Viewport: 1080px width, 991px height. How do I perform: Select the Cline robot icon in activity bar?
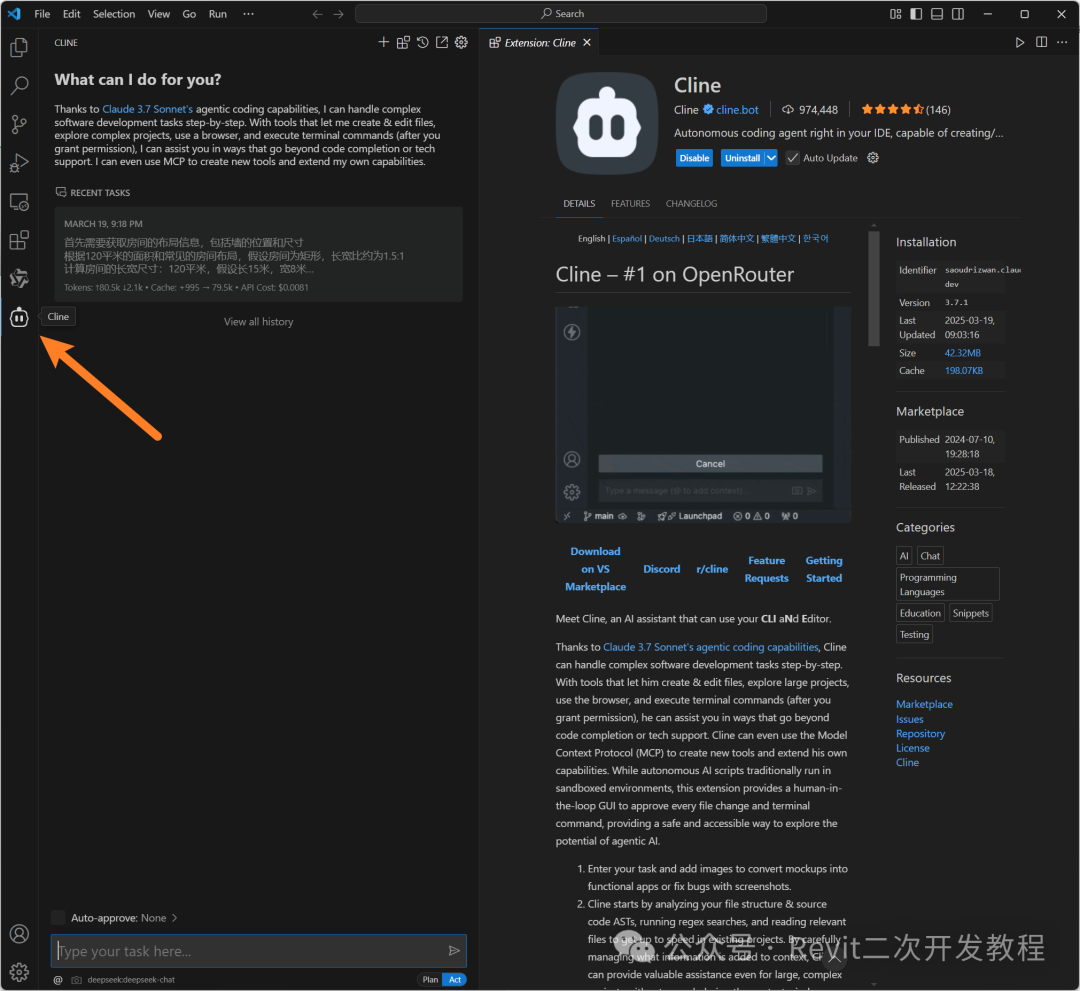click(19, 317)
